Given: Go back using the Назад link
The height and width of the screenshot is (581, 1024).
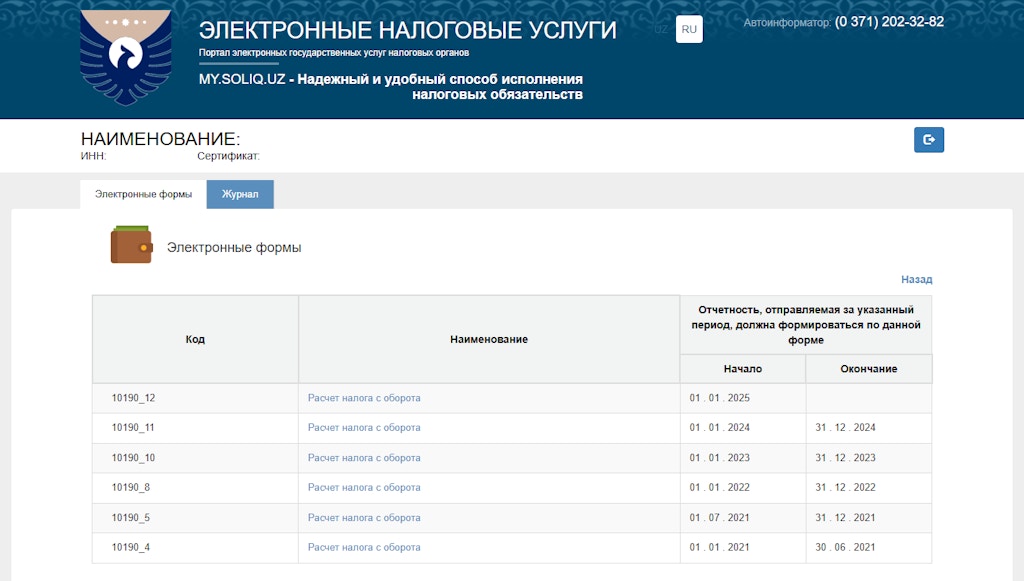Looking at the screenshot, I should coord(916,280).
